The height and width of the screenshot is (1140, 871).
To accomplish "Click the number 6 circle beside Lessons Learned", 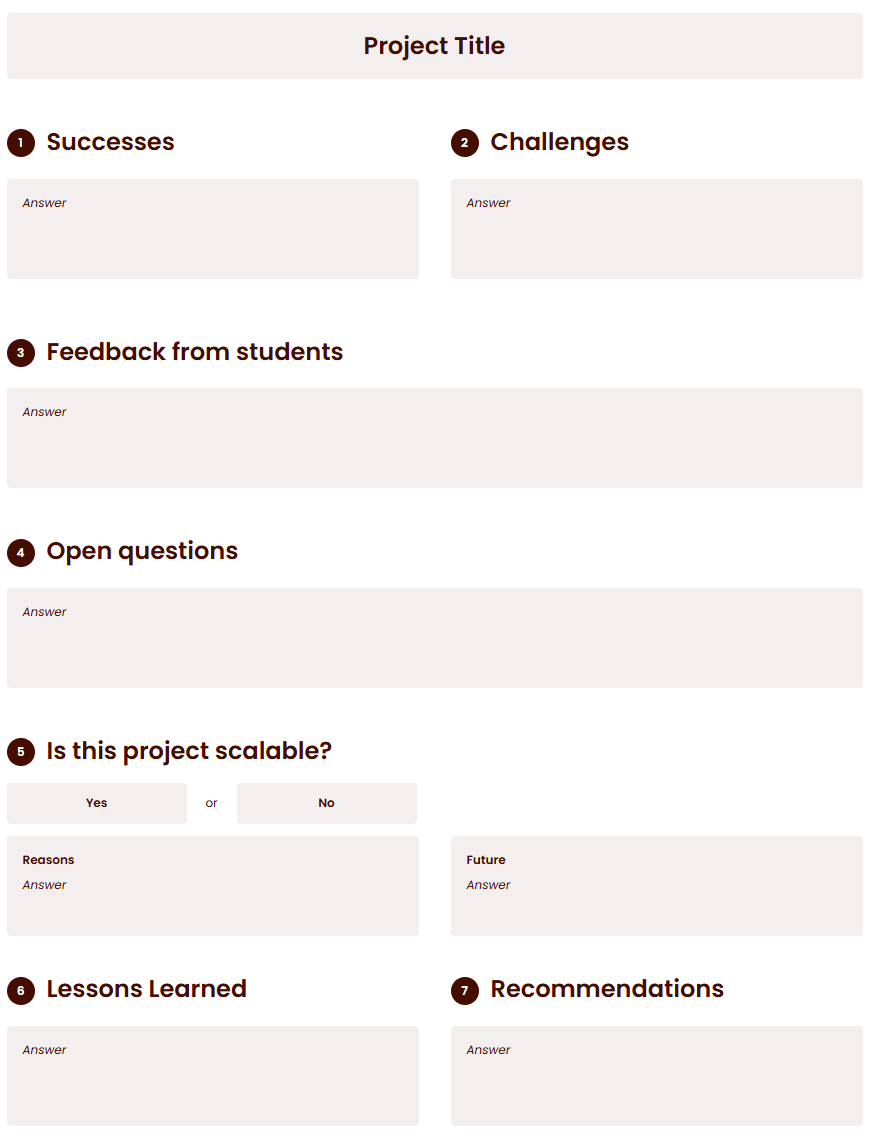I will 21,990.
